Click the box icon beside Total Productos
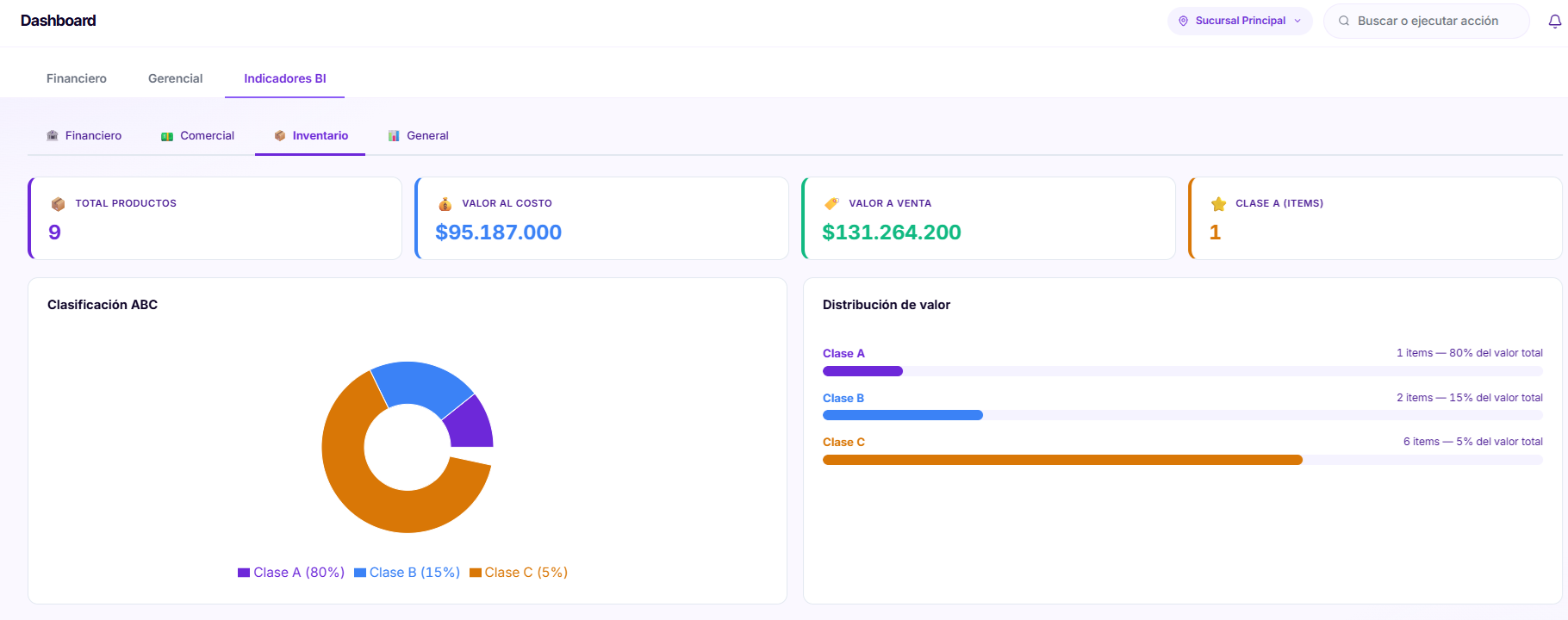 [58, 204]
